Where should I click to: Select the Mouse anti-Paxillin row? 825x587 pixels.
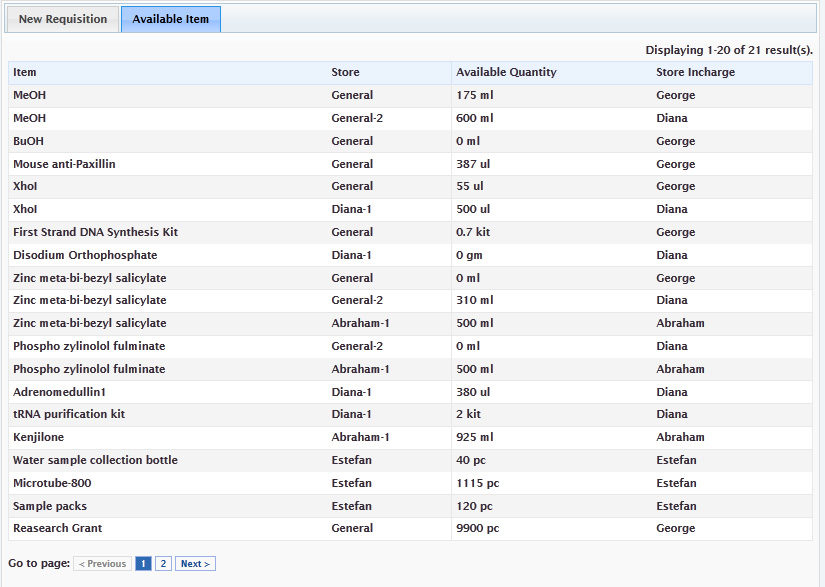(x=64, y=164)
